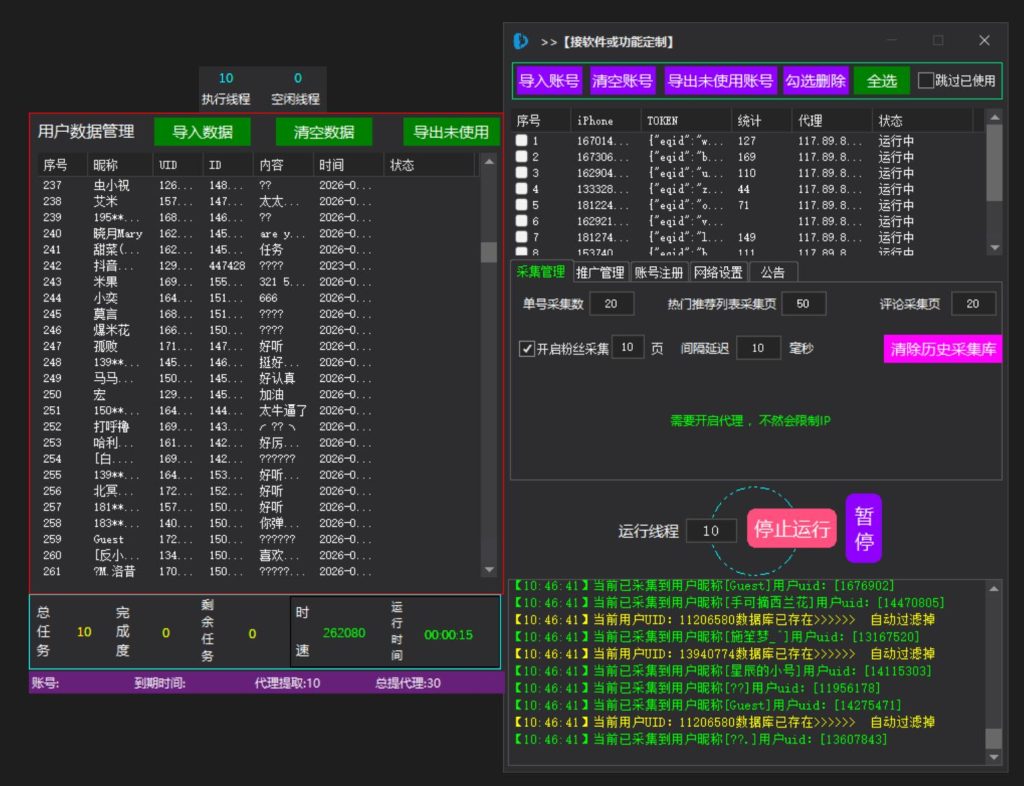Select user row 240 晓月Mary
This screenshot has height=786, width=1024.
coord(258,234)
